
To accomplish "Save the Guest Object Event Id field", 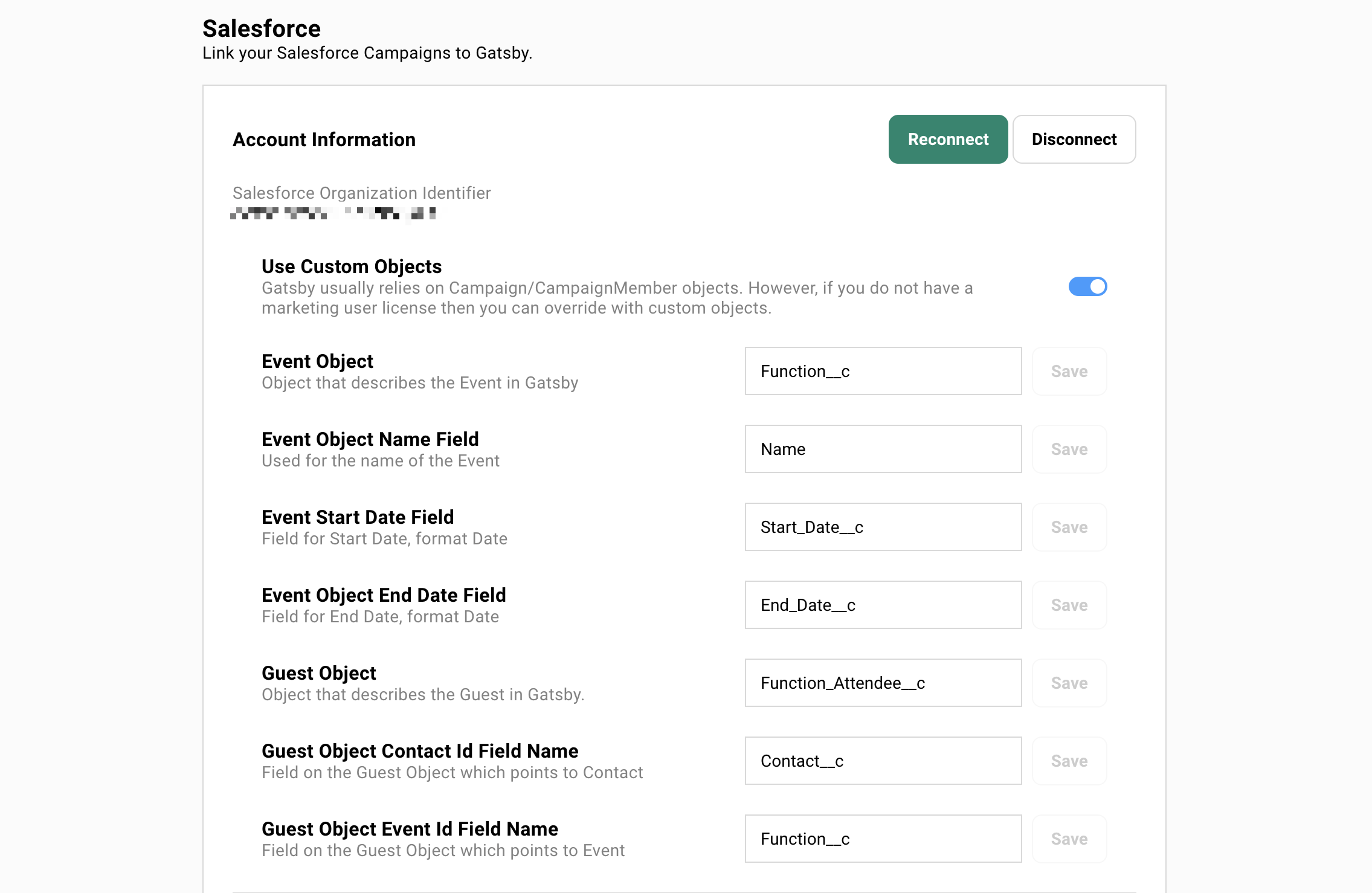I will 1069,839.
